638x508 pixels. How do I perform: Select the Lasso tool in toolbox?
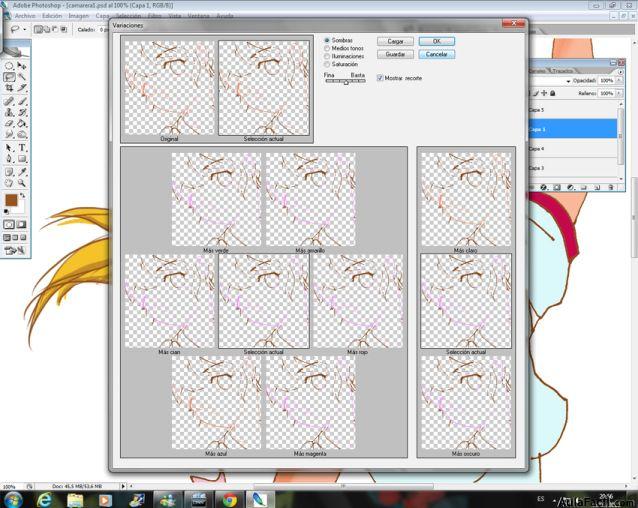pyautogui.click(x=9, y=77)
